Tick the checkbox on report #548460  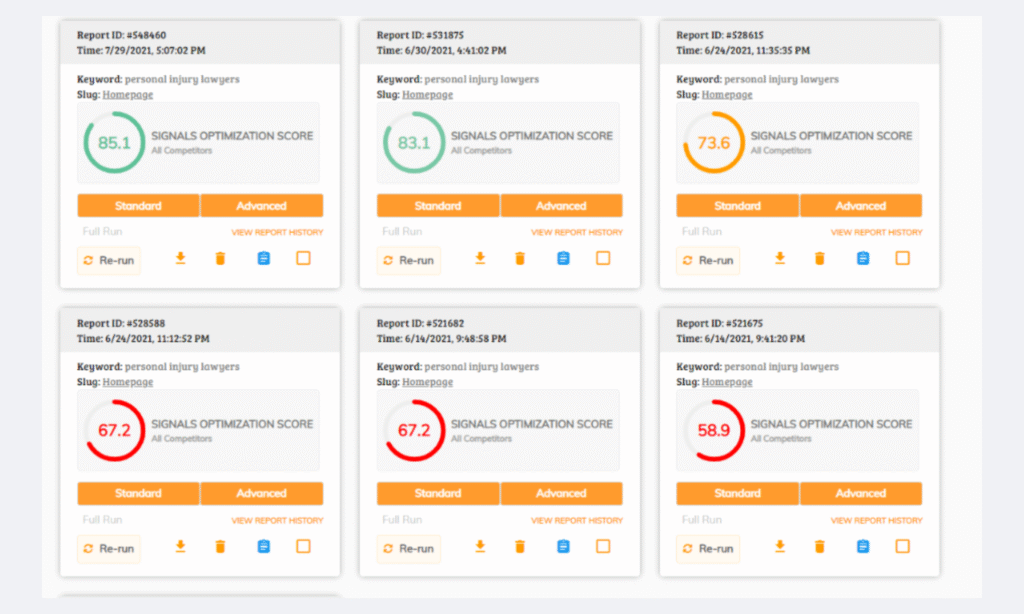(303, 258)
